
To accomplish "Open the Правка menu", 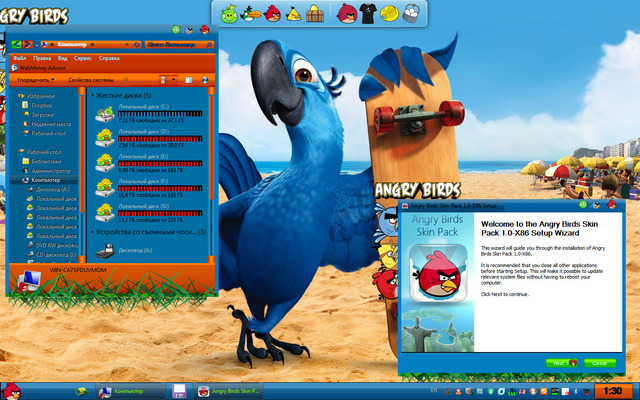I will [x=42, y=58].
